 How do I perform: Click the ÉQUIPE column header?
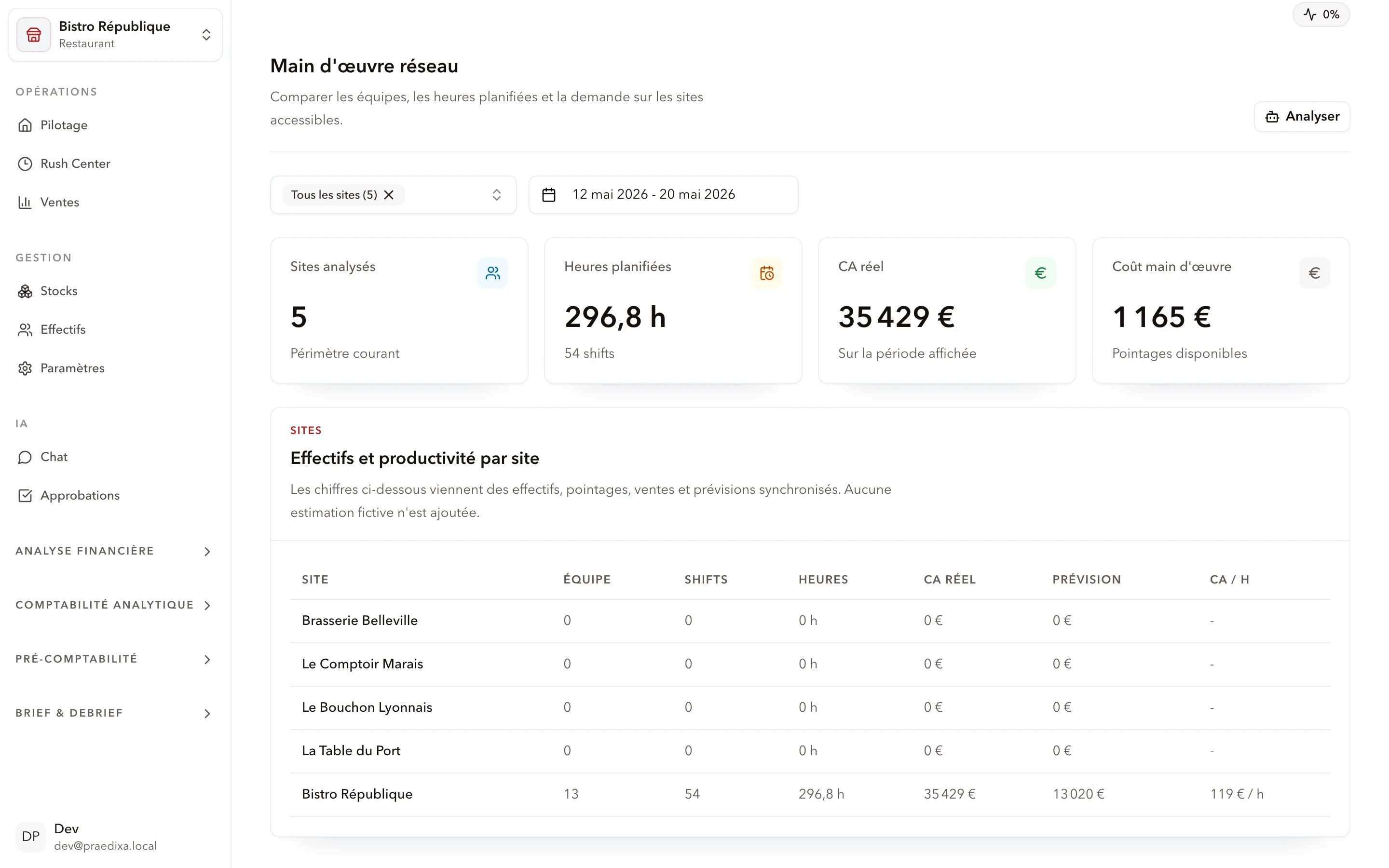point(586,579)
